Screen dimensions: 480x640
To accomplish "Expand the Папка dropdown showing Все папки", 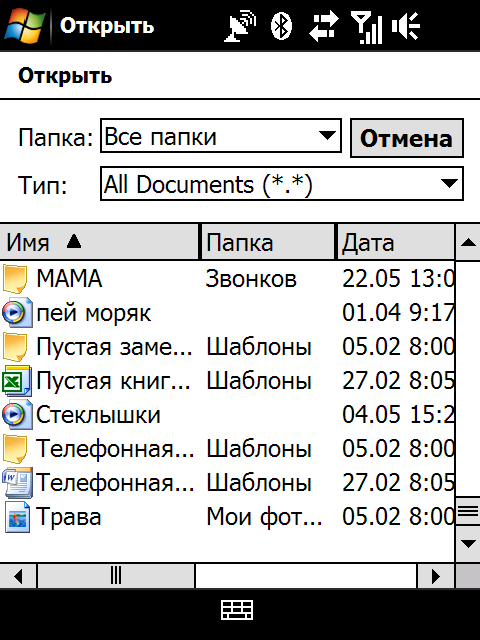I will pyautogui.click(x=221, y=136).
